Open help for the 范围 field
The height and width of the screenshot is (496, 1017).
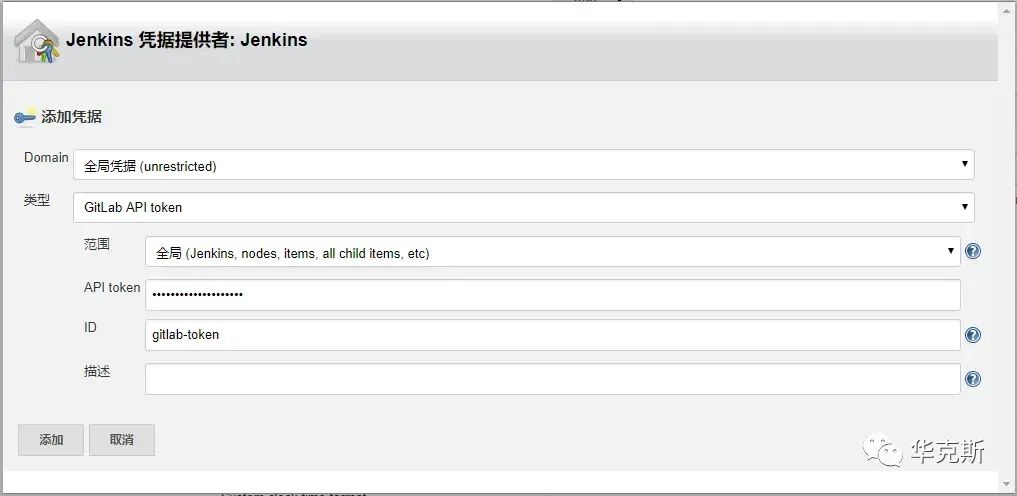(972, 251)
